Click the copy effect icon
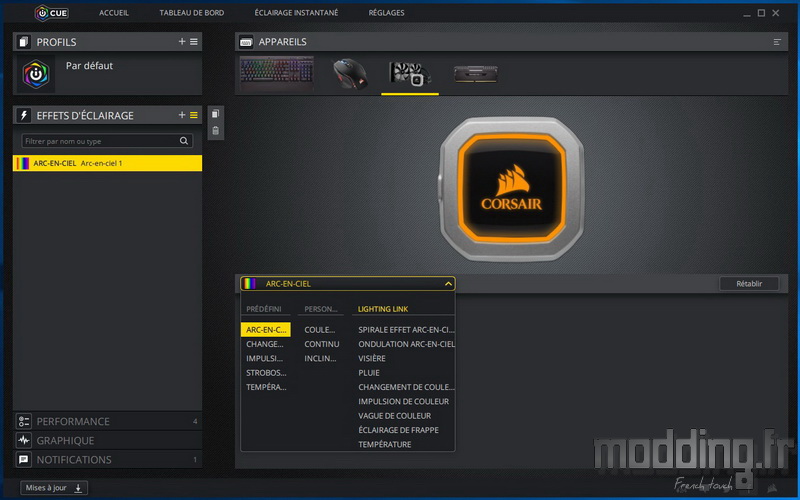The width and height of the screenshot is (800, 500). coord(215,114)
